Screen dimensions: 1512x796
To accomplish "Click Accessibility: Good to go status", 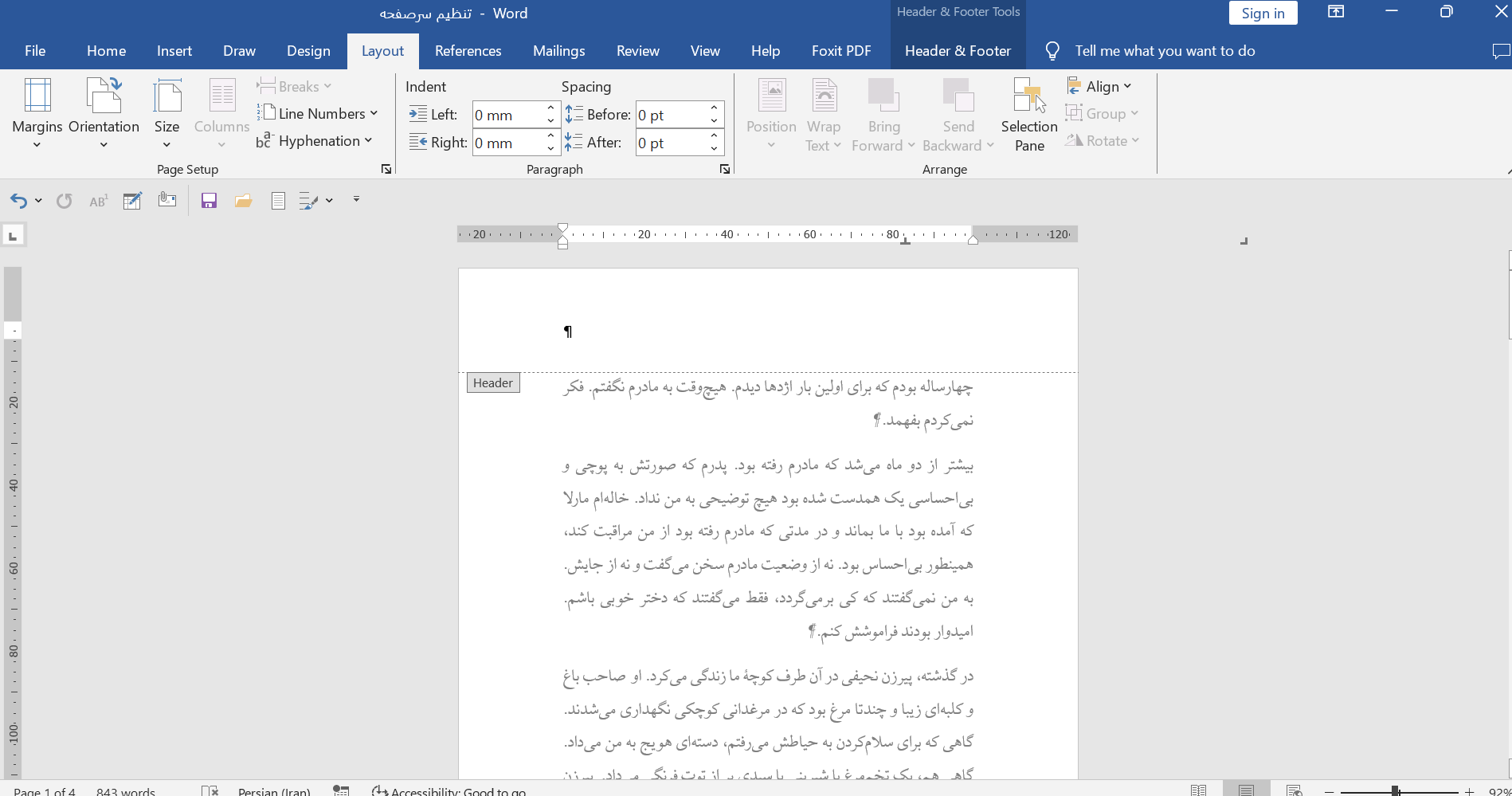I will (x=449, y=790).
